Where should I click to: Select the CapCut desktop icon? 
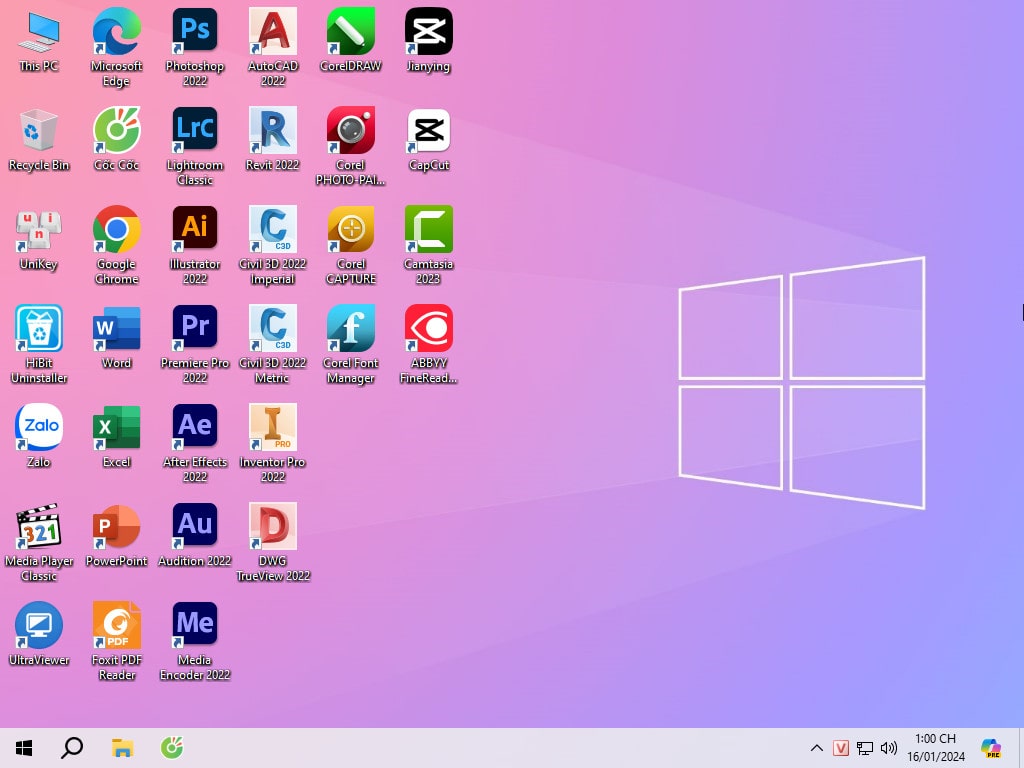[x=428, y=140]
